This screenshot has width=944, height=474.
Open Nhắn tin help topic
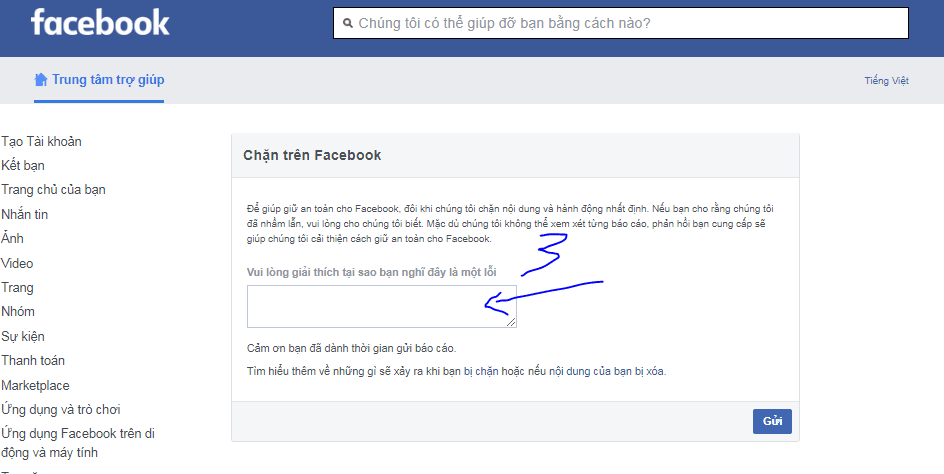point(25,214)
